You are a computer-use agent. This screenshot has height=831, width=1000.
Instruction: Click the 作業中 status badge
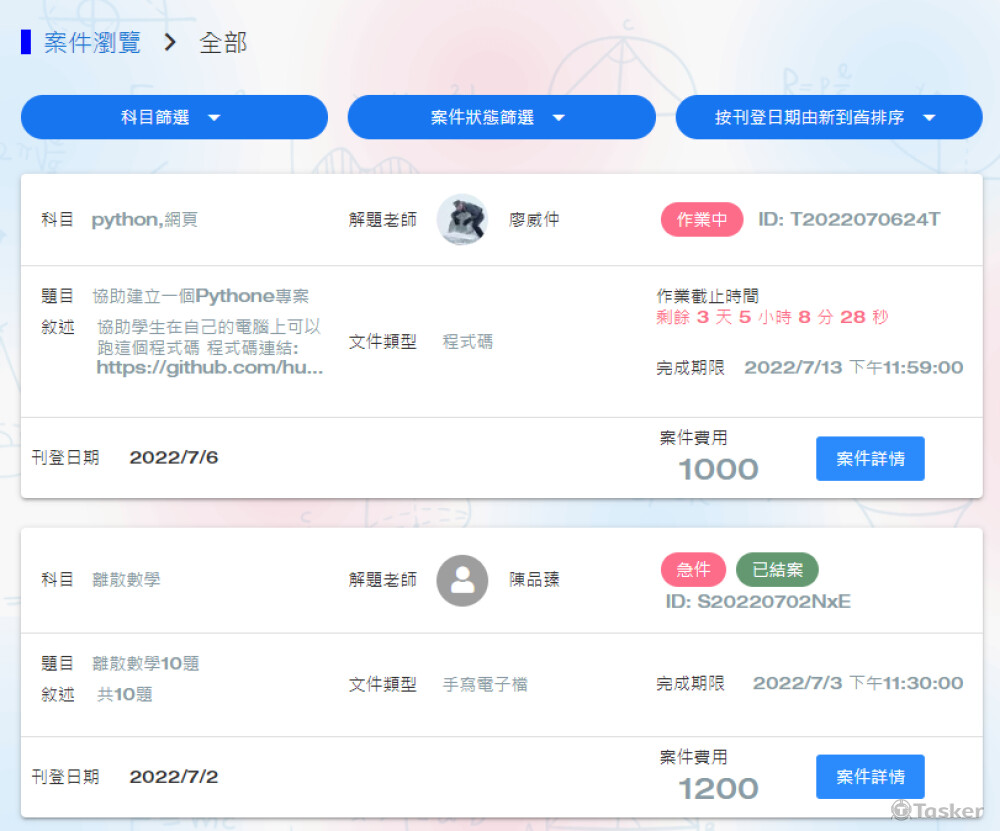pos(701,220)
